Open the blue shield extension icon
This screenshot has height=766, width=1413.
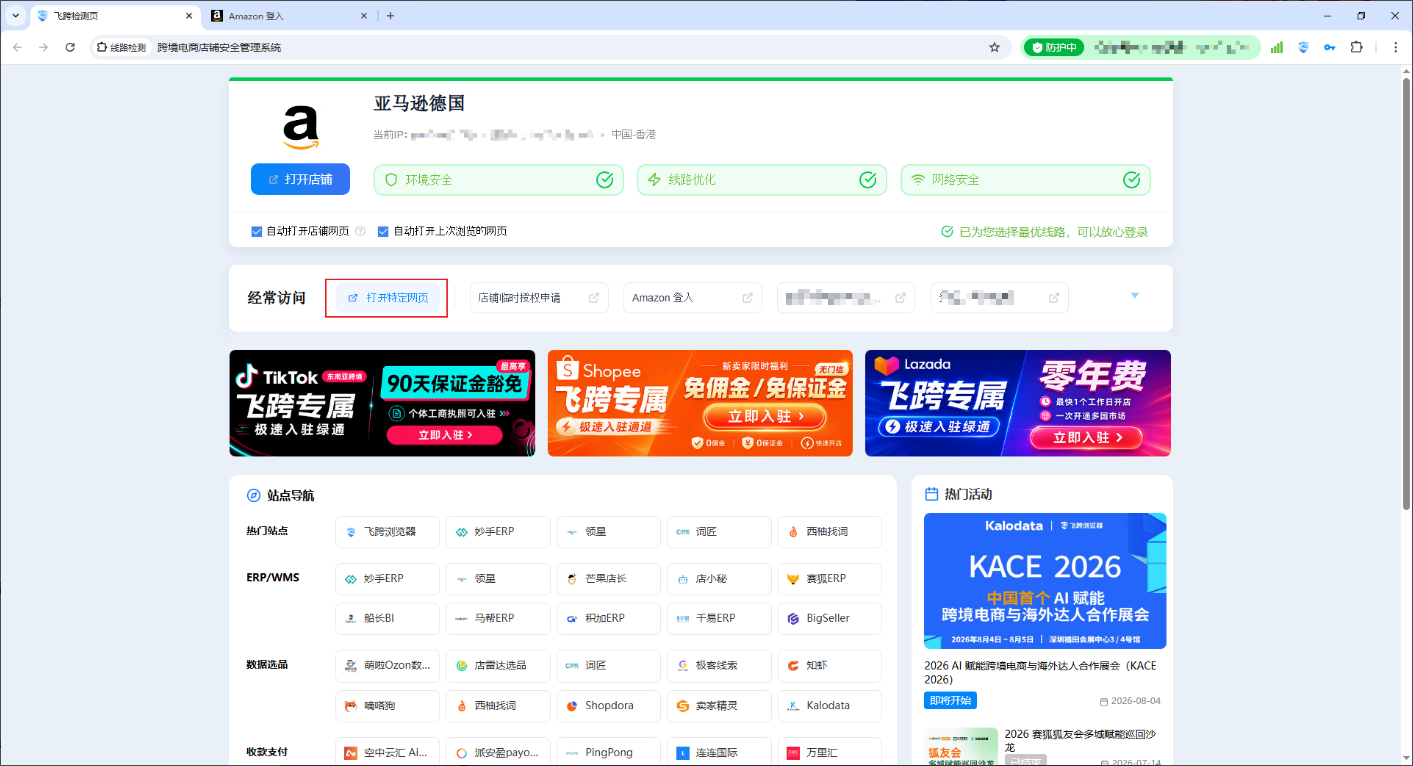pos(1304,47)
